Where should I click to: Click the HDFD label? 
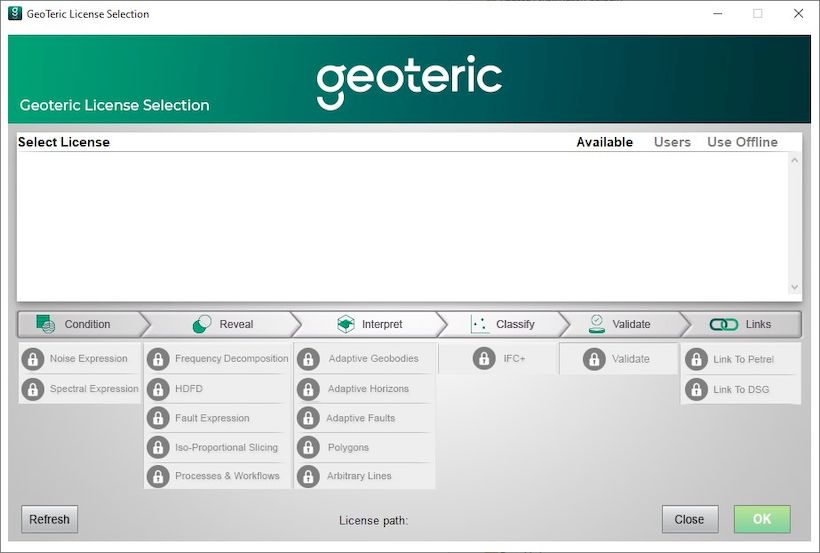click(x=189, y=389)
